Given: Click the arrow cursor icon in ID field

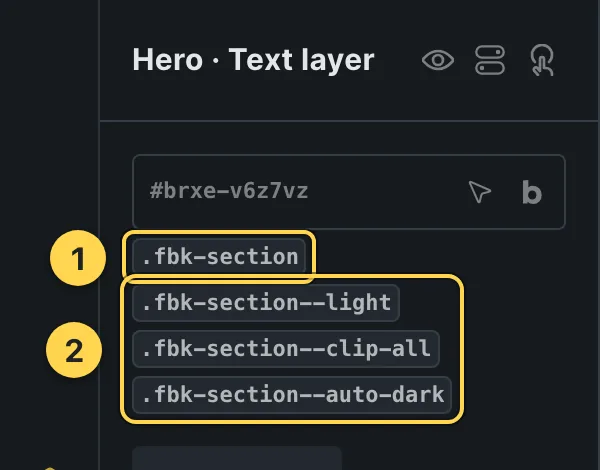Looking at the screenshot, I should (479, 192).
